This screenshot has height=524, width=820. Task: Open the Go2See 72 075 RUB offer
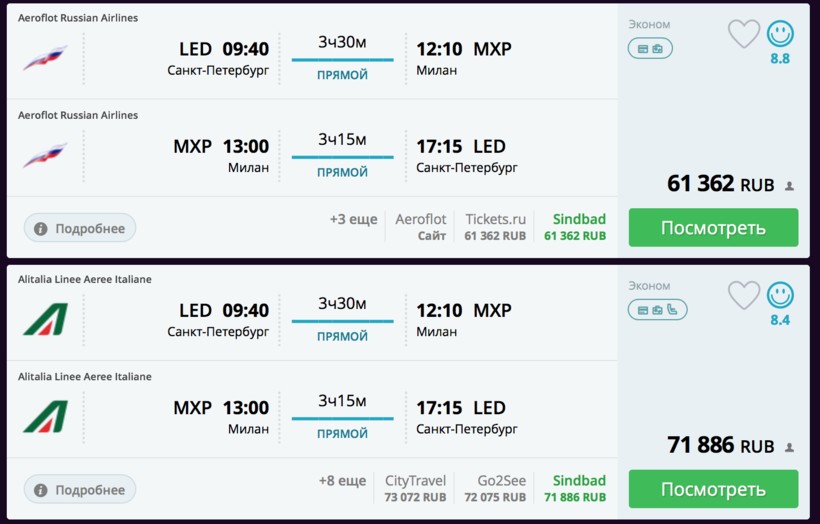[495, 488]
